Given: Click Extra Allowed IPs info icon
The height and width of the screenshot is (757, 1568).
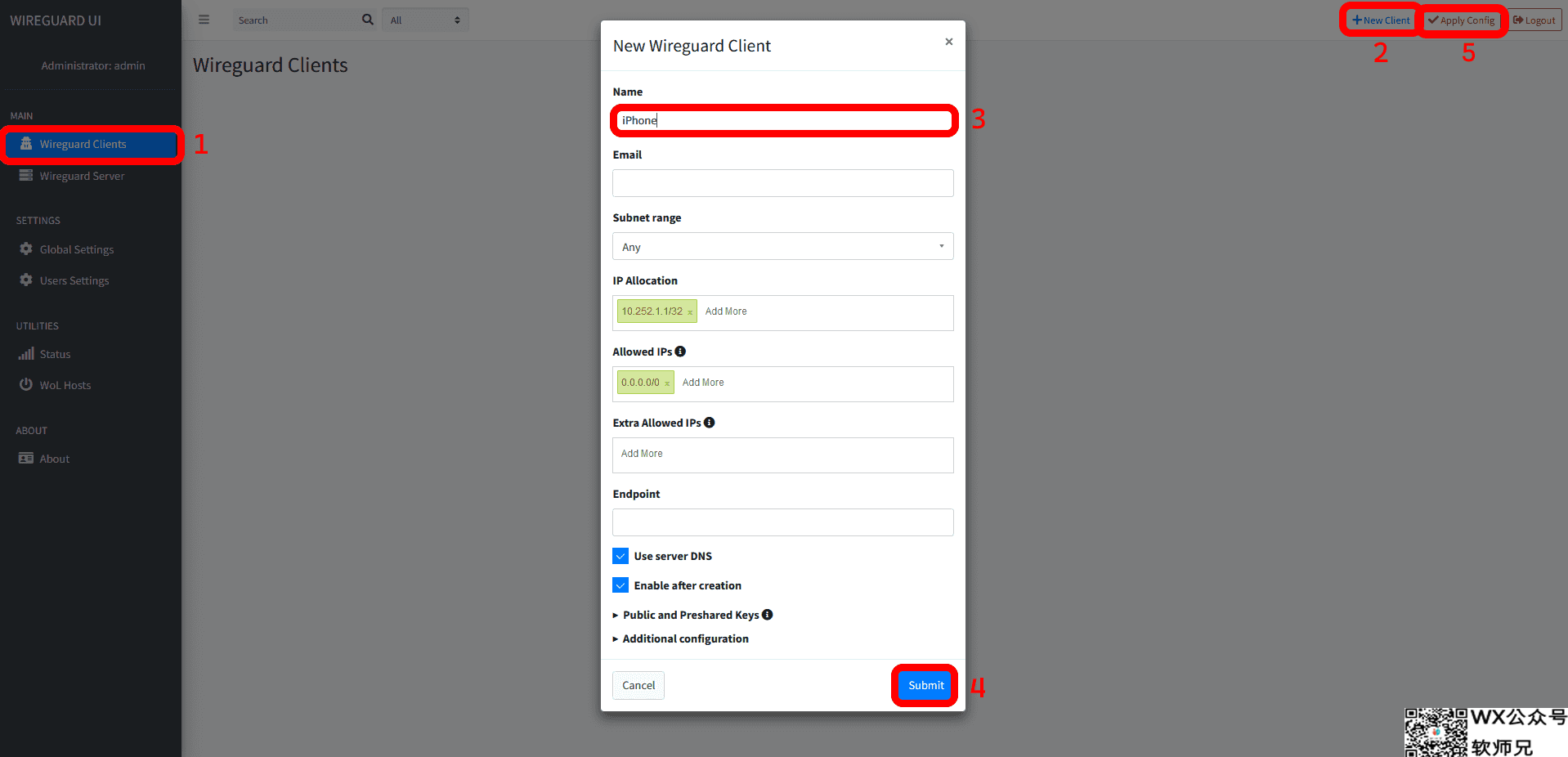Looking at the screenshot, I should pos(710,423).
